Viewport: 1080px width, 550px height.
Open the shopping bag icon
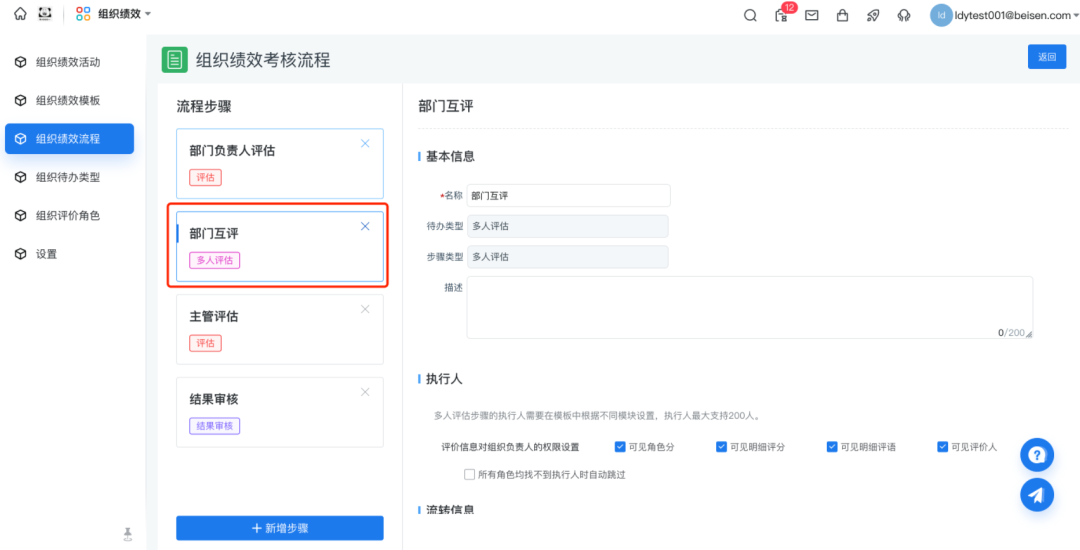842,15
